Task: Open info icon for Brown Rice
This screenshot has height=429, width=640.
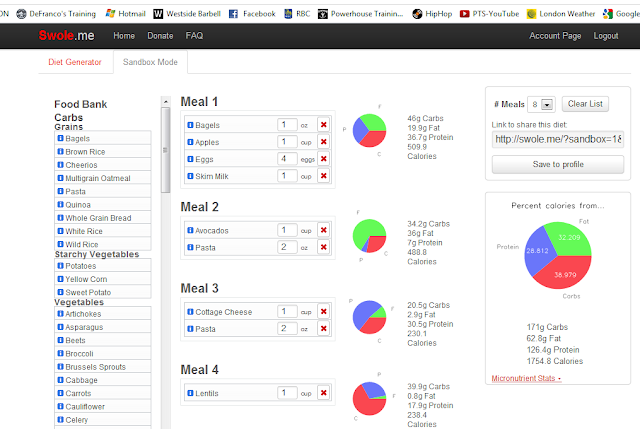Action: (x=60, y=151)
